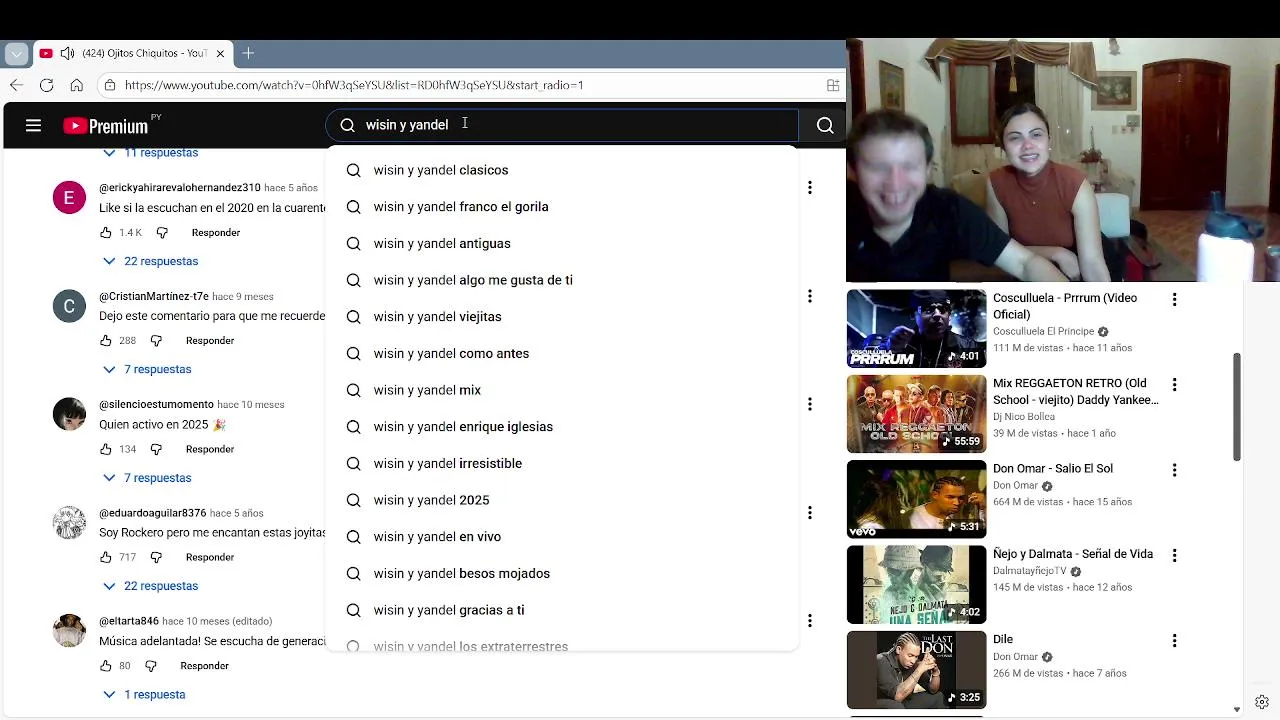1280x720 pixels.
Task: Dislike the @silencioestumomento comment
Action: pos(156,449)
